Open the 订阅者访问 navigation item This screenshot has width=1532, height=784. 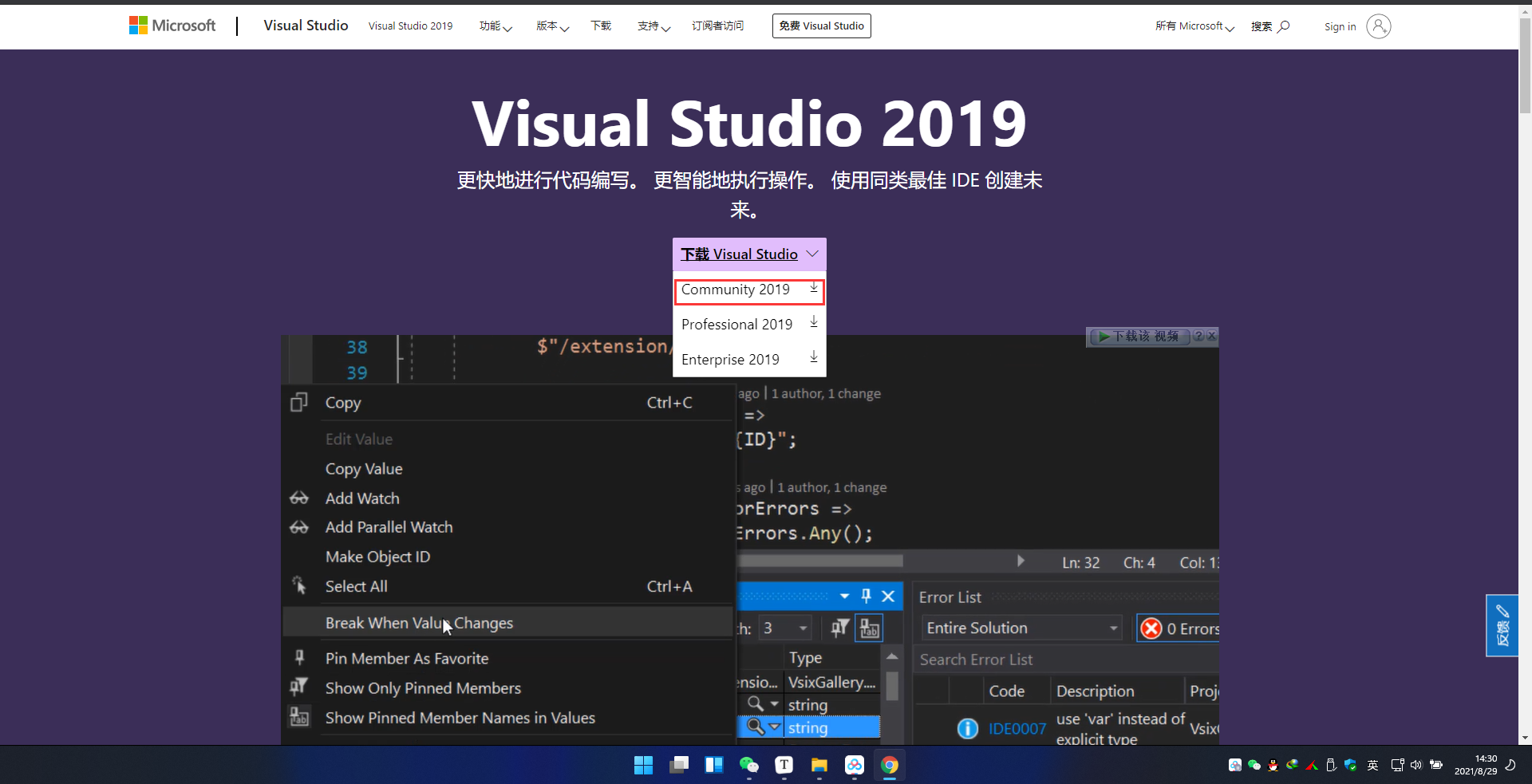click(717, 26)
